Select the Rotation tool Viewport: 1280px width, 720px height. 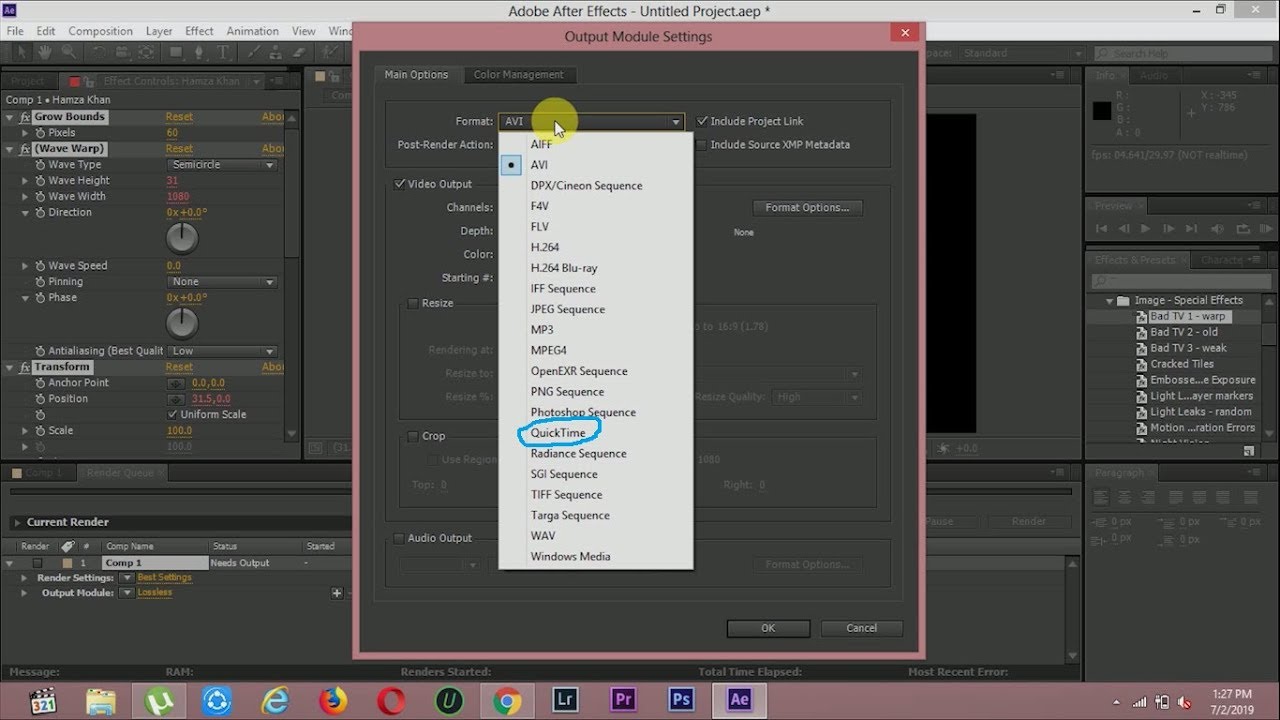100,52
